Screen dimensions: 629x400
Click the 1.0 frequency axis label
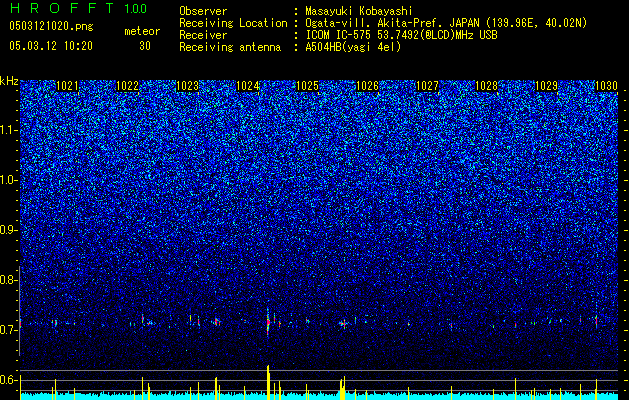tap(8, 180)
